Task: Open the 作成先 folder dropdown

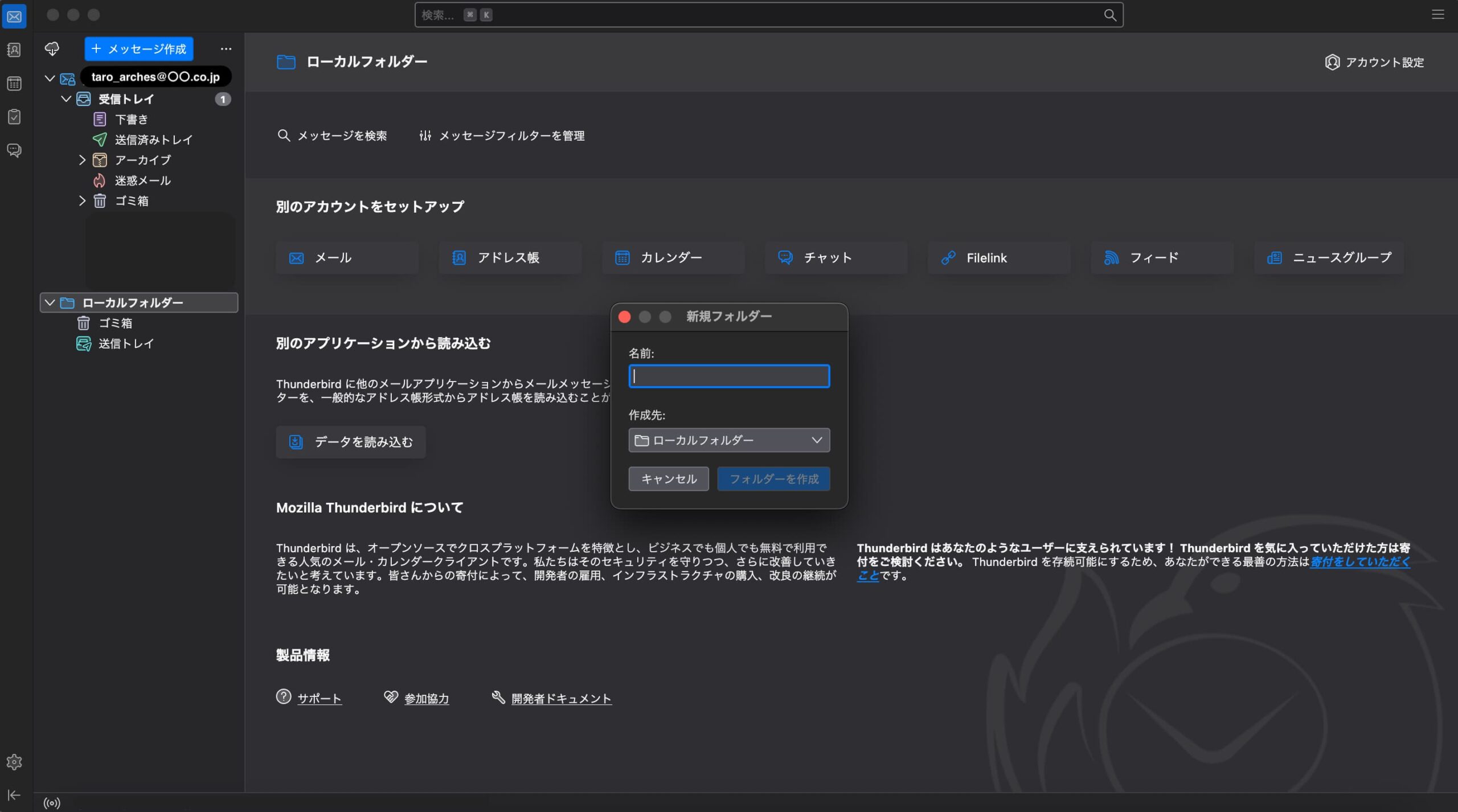Action: click(729, 440)
